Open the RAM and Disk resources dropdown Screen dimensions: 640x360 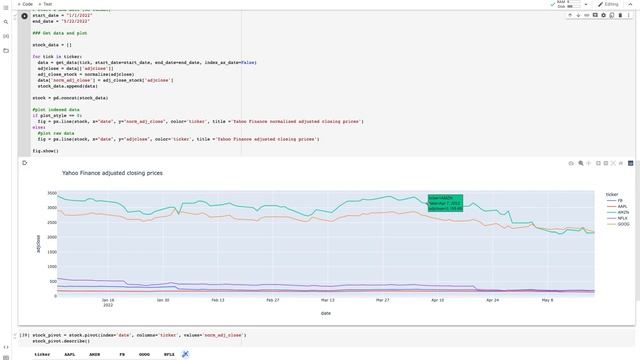pos(586,4)
